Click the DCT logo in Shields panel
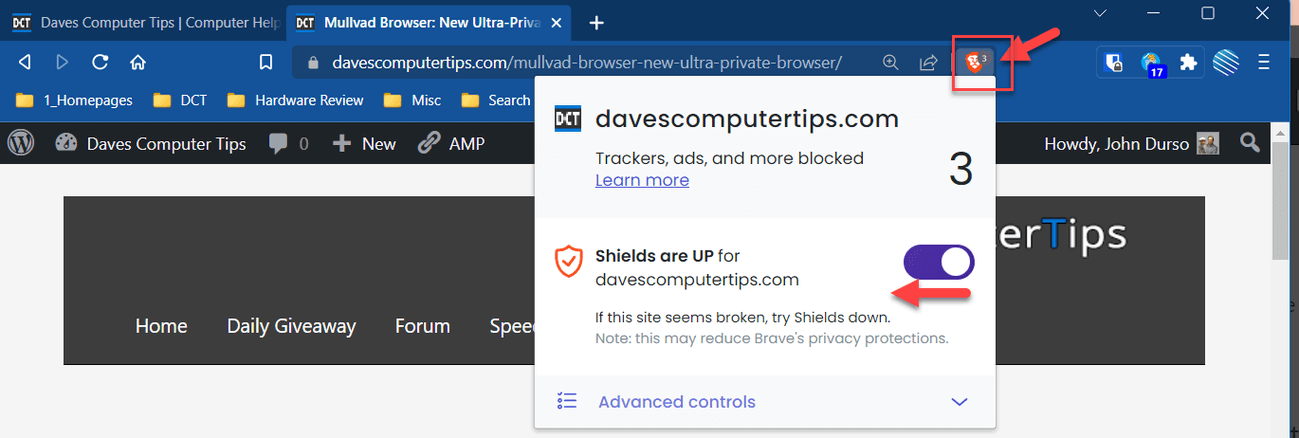Screen dimensions: 1299x438 pos(568,120)
